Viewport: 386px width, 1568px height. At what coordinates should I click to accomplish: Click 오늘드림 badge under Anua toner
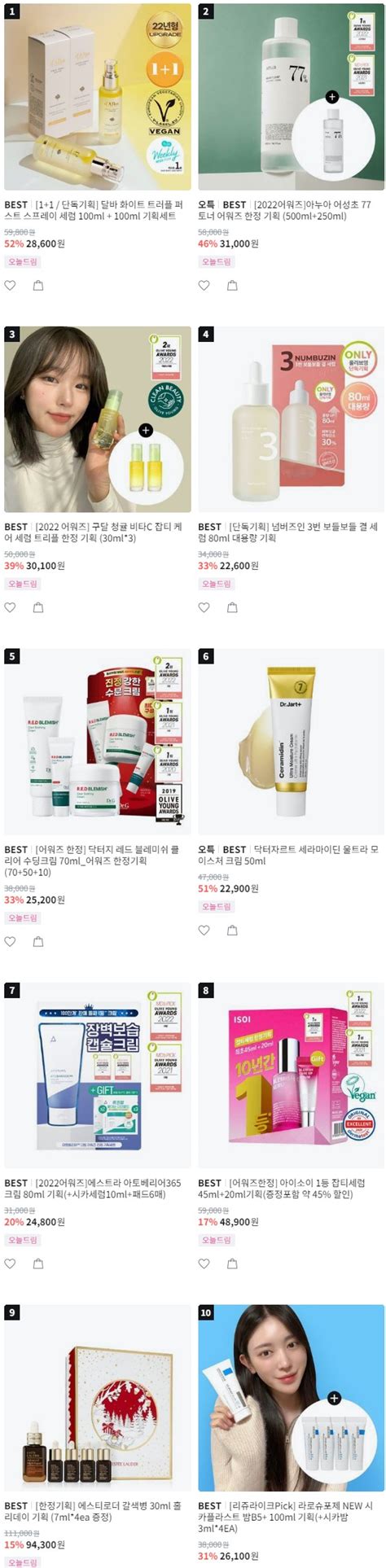coord(216,262)
